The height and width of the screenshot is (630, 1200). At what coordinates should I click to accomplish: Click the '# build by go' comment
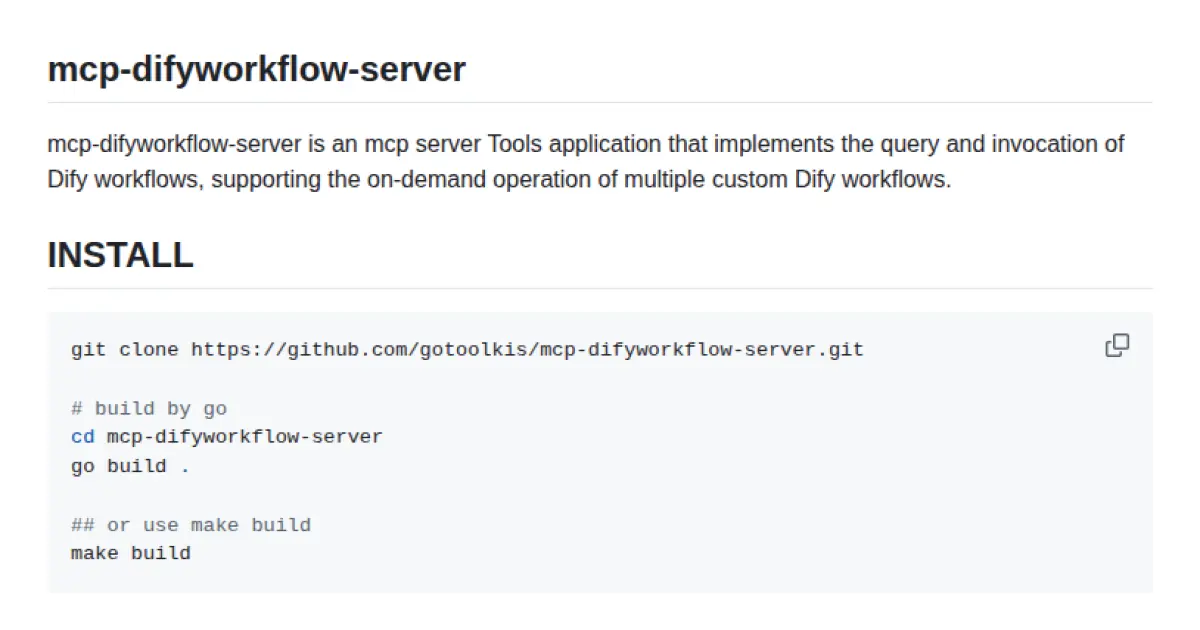pos(149,408)
